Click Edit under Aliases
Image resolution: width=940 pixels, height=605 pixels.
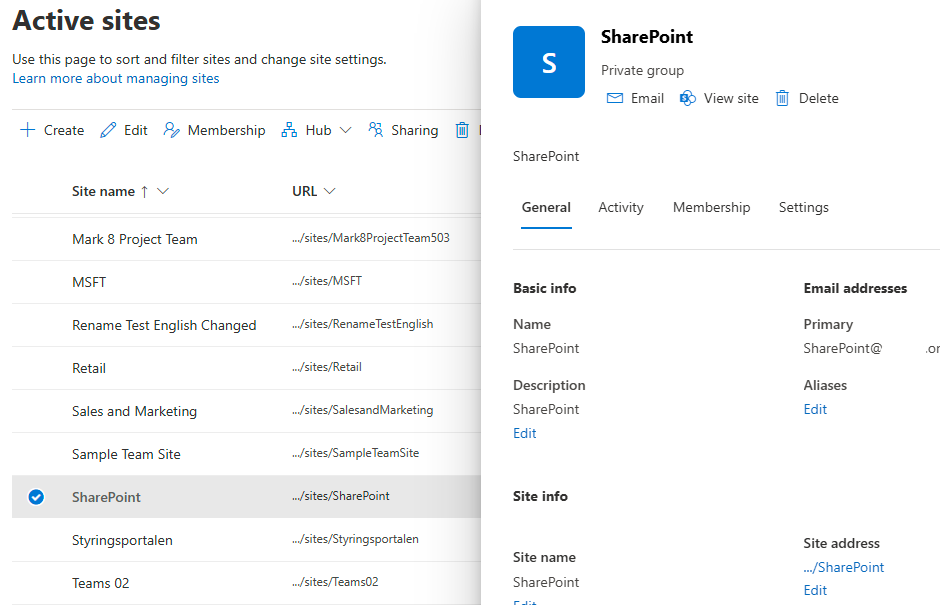click(x=815, y=409)
